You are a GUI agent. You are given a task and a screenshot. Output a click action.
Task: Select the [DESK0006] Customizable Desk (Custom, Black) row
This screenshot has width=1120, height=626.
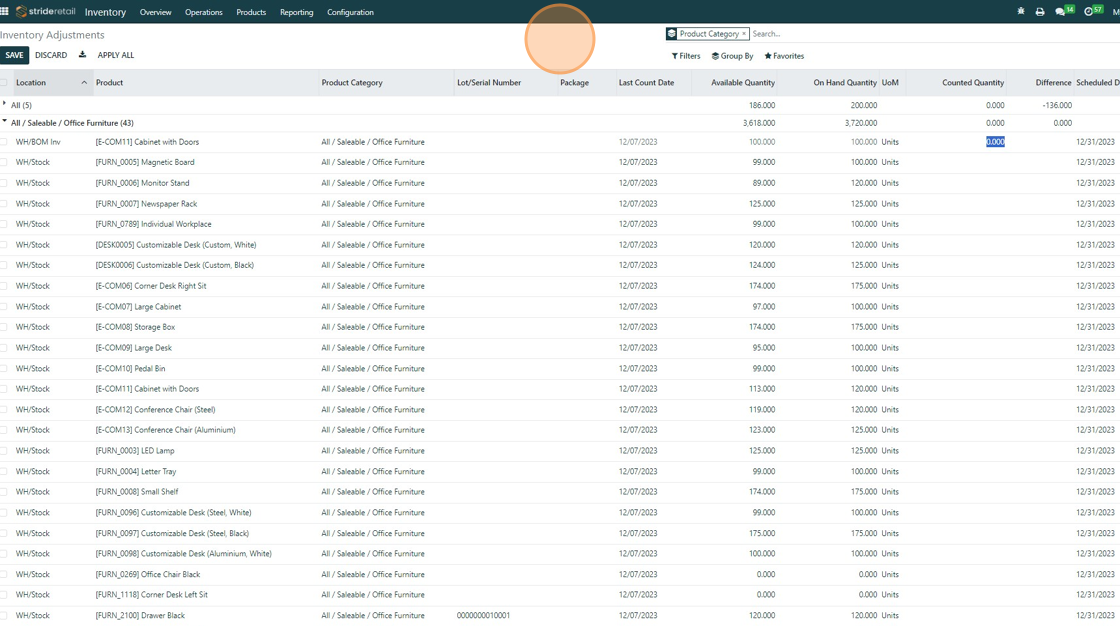click(x=560, y=265)
